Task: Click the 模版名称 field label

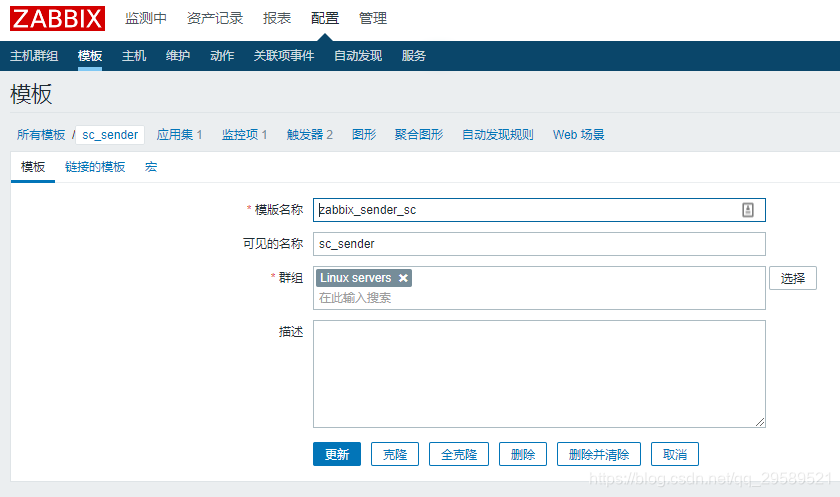Action: click(x=279, y=210)
